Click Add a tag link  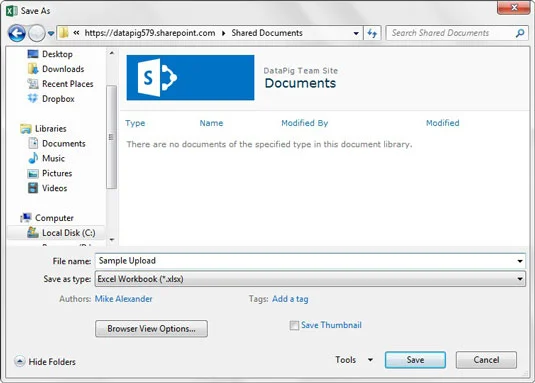(290, 299)
